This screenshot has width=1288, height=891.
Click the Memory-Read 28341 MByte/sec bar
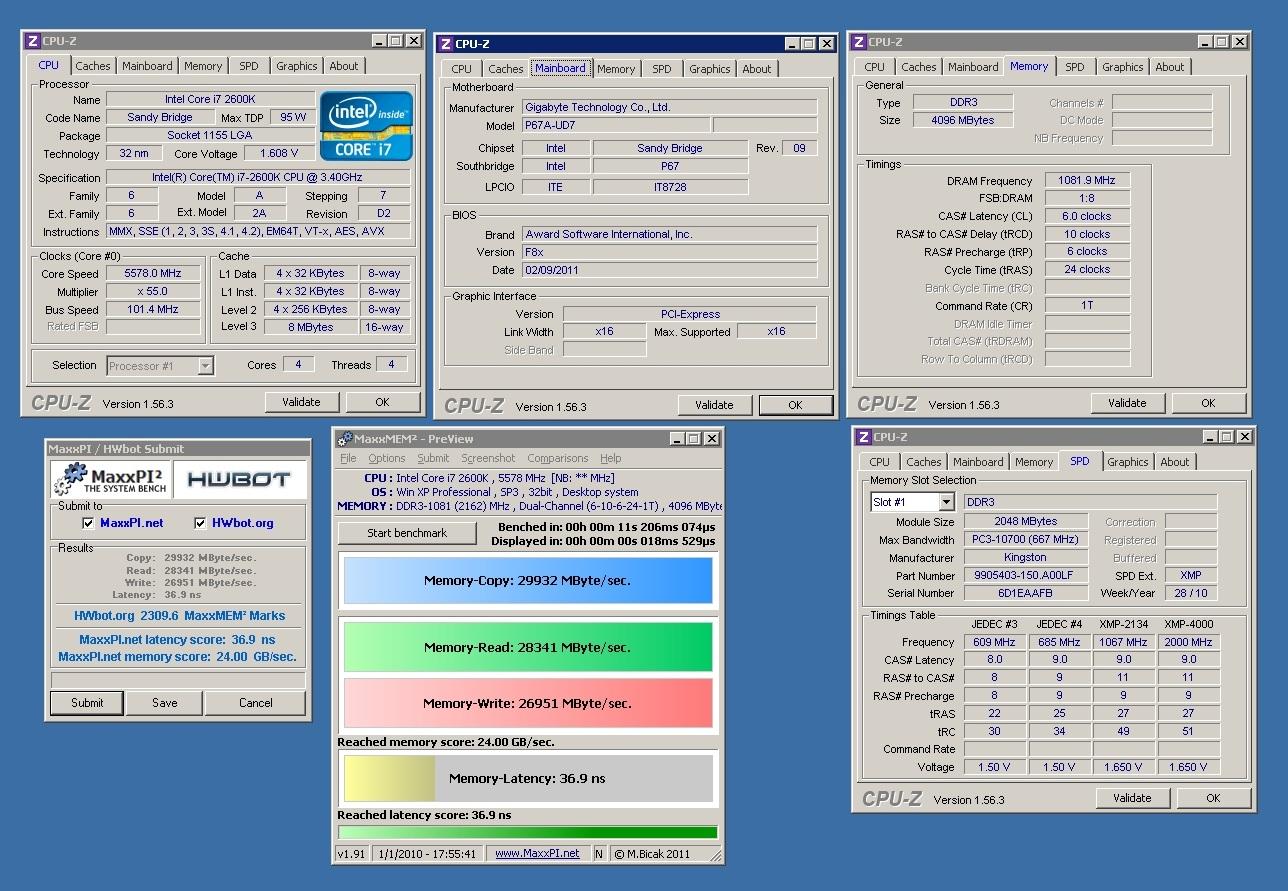(527, 647)
